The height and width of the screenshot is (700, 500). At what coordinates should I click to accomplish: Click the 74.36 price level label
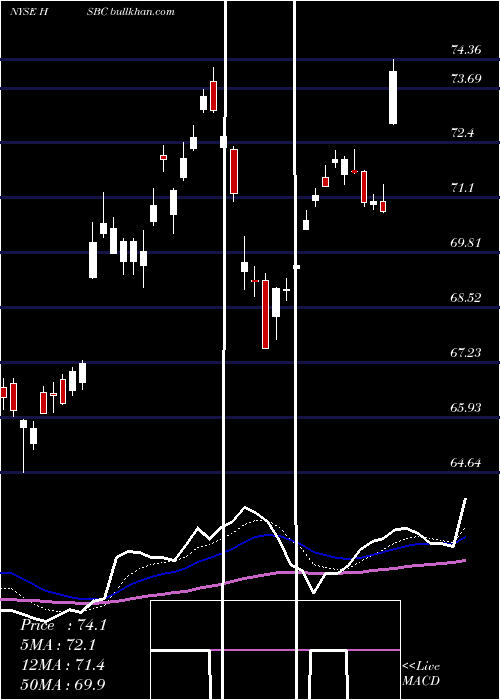click(466, 50)
